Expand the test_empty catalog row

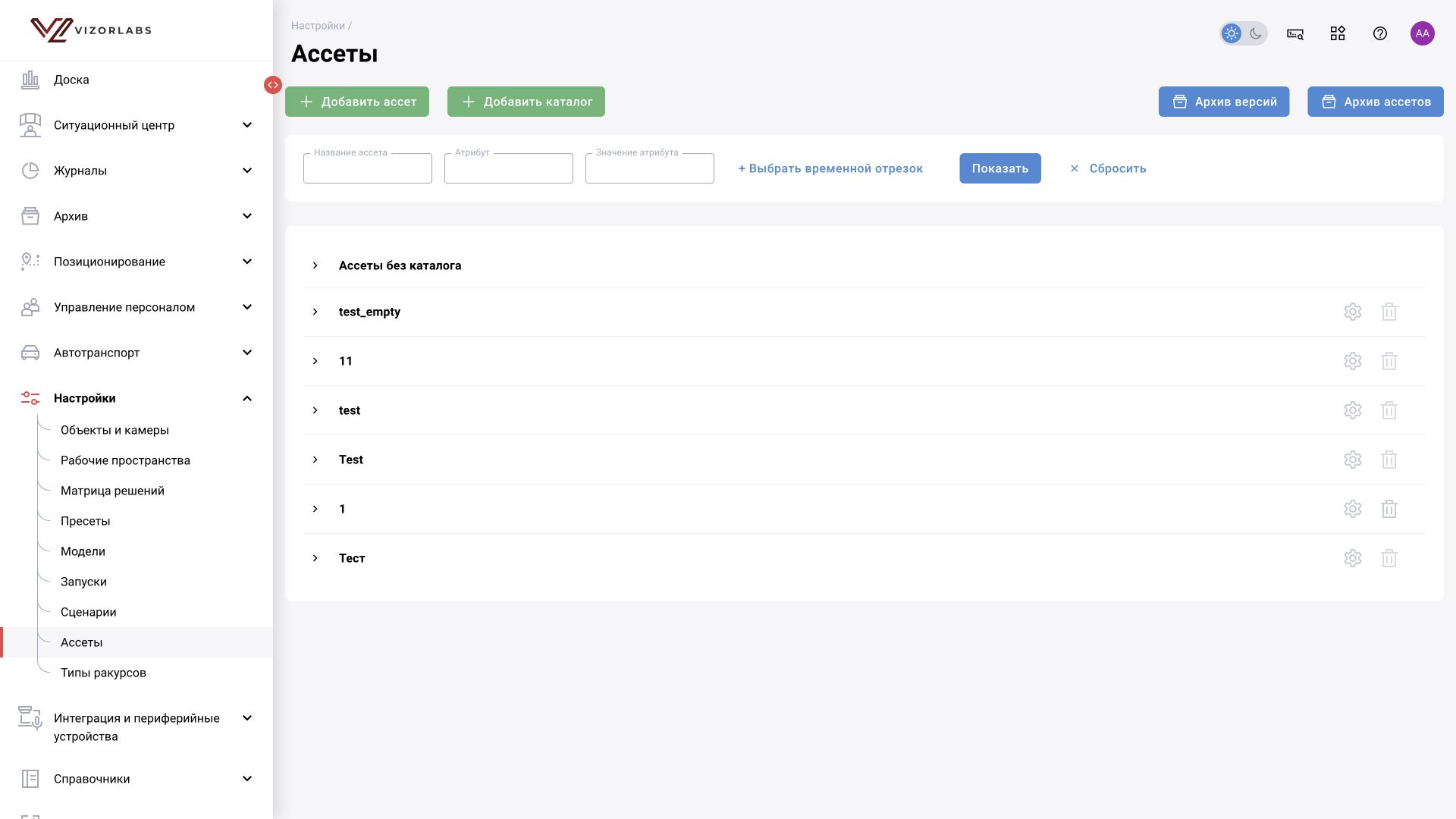(x=315, y=312)
